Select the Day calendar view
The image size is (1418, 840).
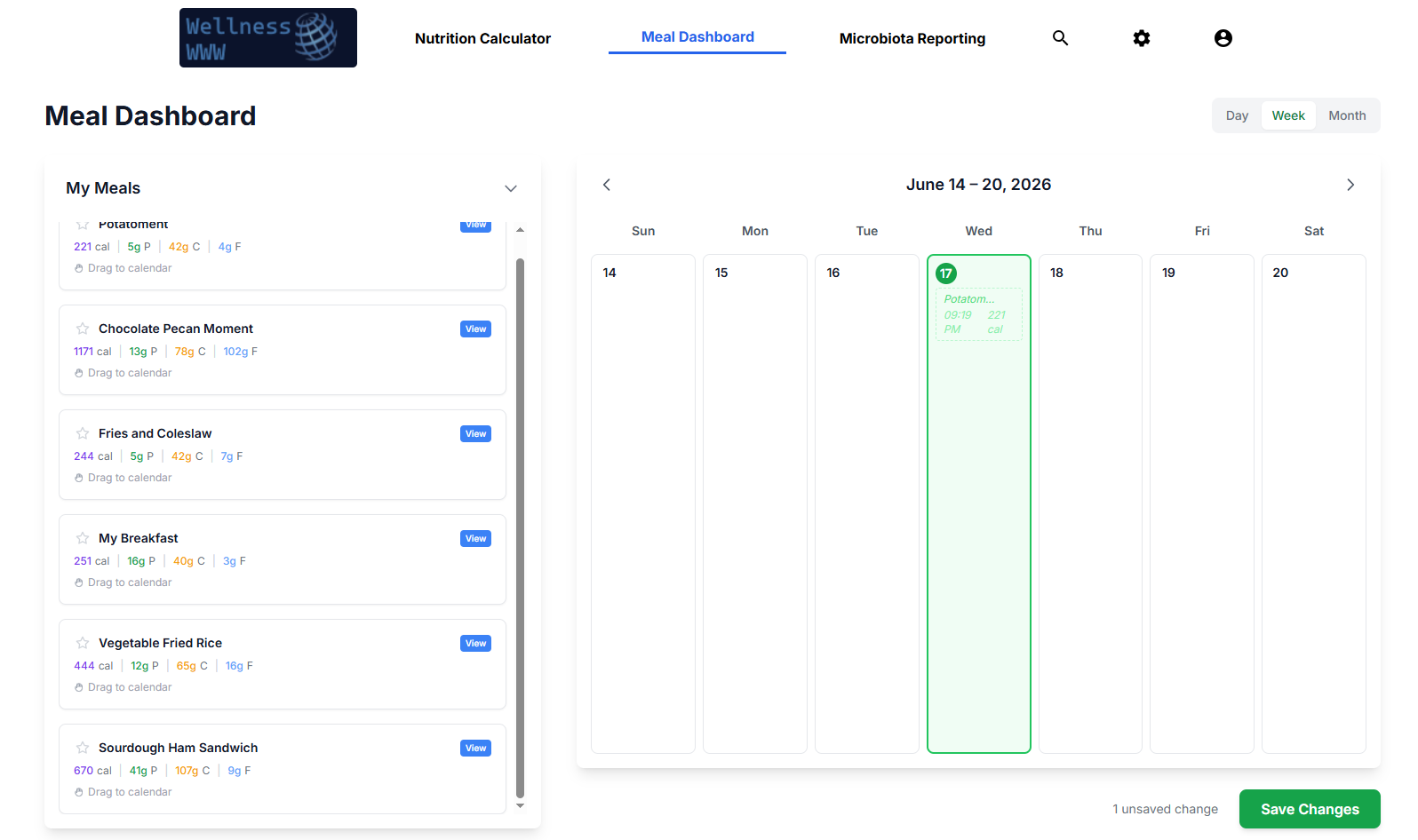coord(1237,115)
